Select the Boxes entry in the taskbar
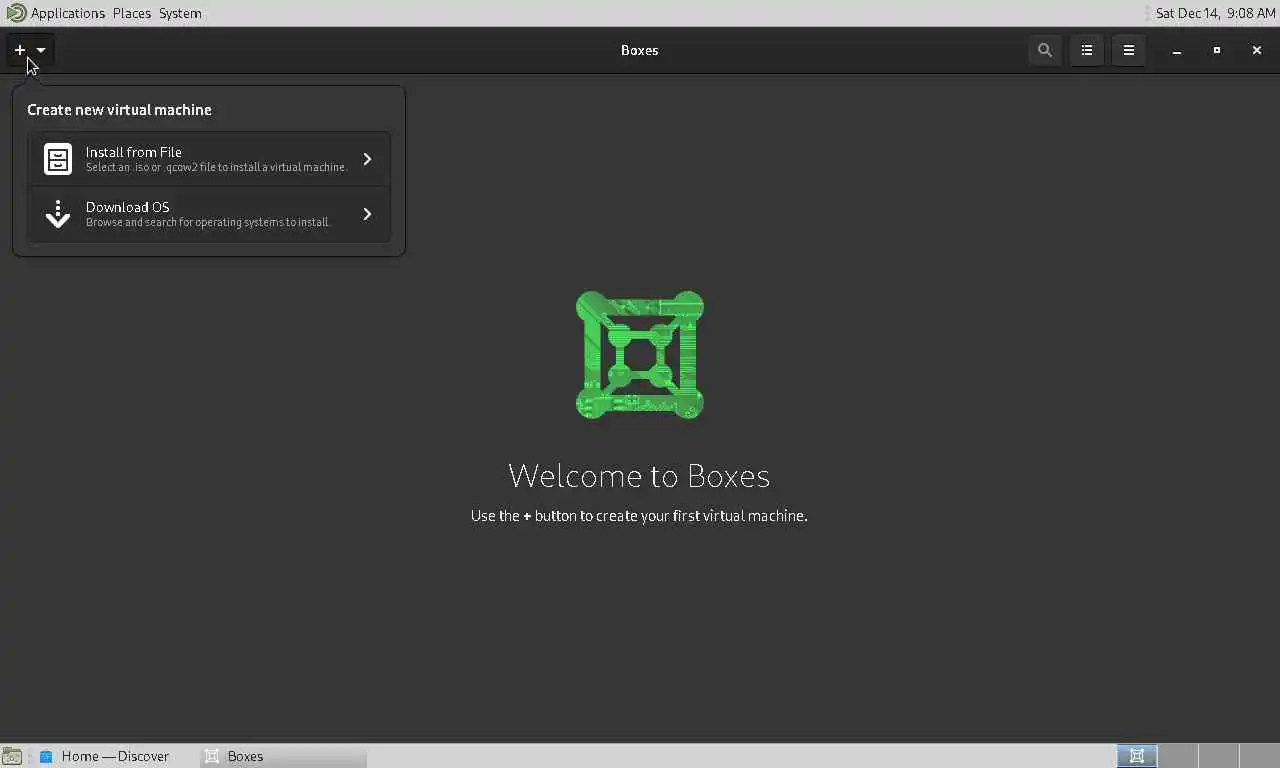Viewport: 1280px width, 768px height. (283, 756)
